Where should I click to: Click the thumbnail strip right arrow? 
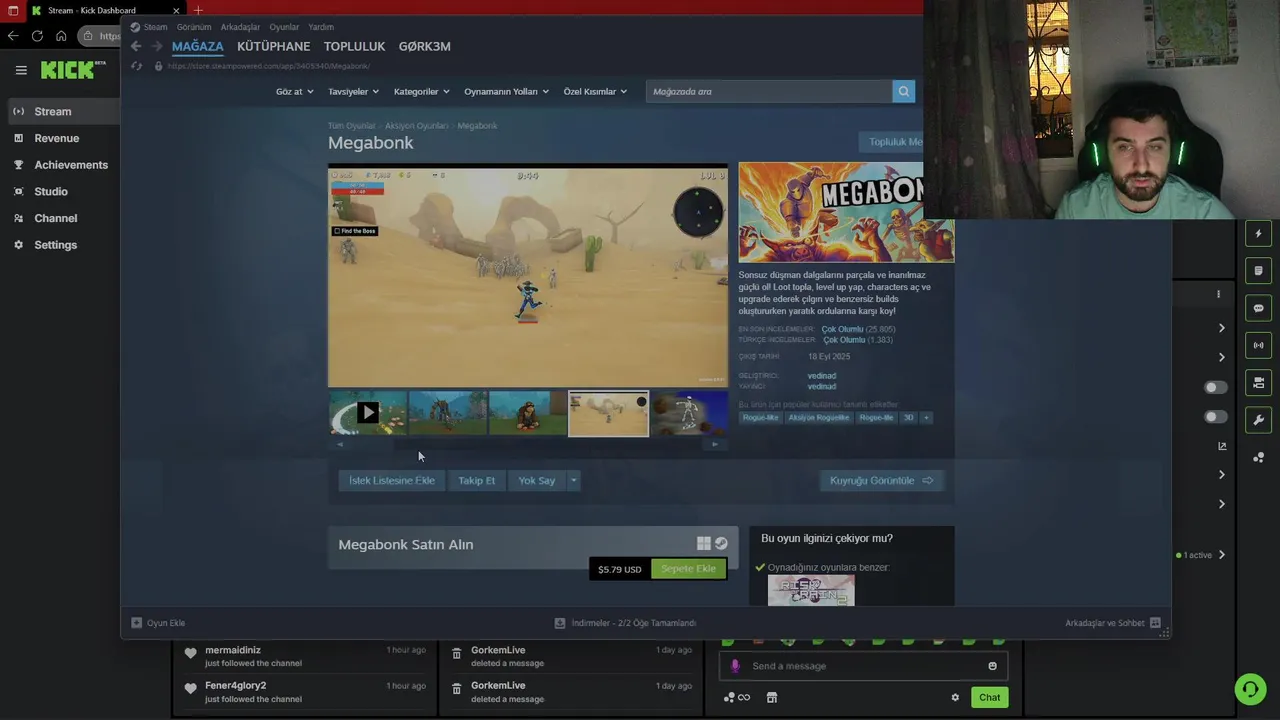pos(714,444)
